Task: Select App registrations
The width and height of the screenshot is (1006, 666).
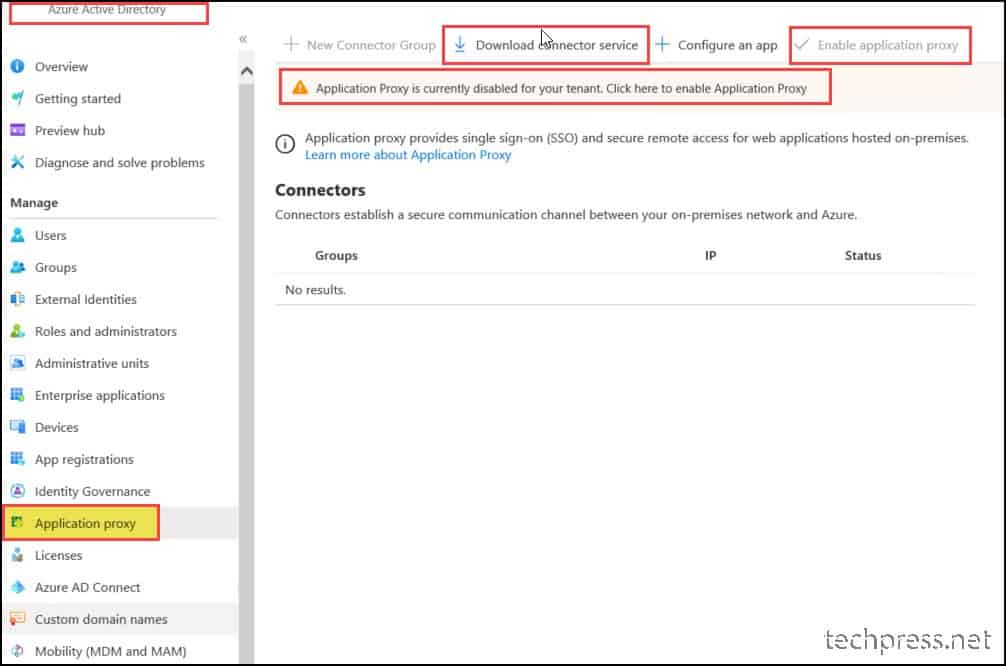Action: coord(84,459)
